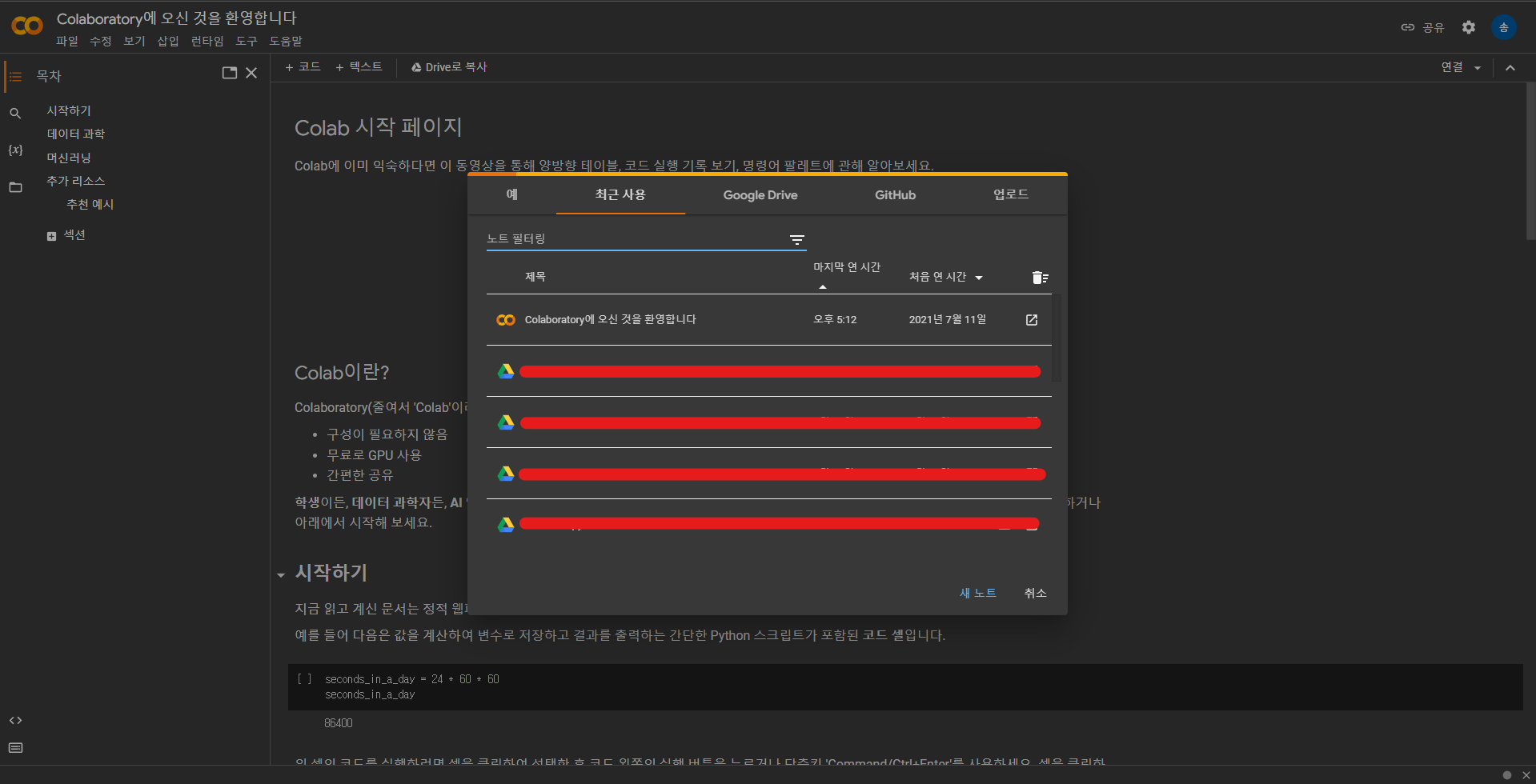Click the 2021년 7월 11일 first opened date

pyautogui.click(x=947, y=319)
